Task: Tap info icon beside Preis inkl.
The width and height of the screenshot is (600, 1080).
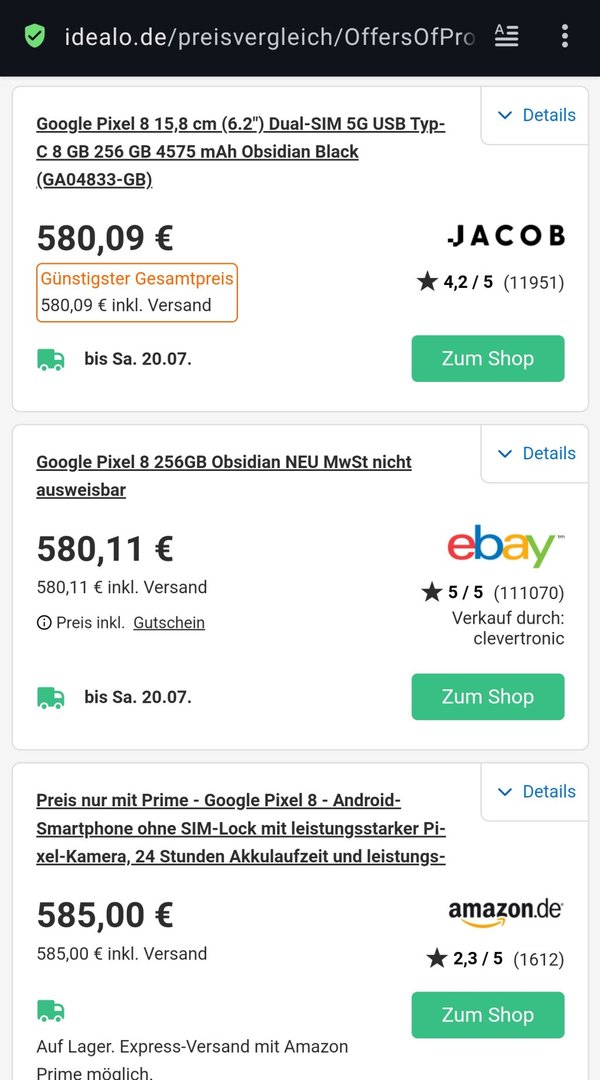Action: tap(44, 623)
